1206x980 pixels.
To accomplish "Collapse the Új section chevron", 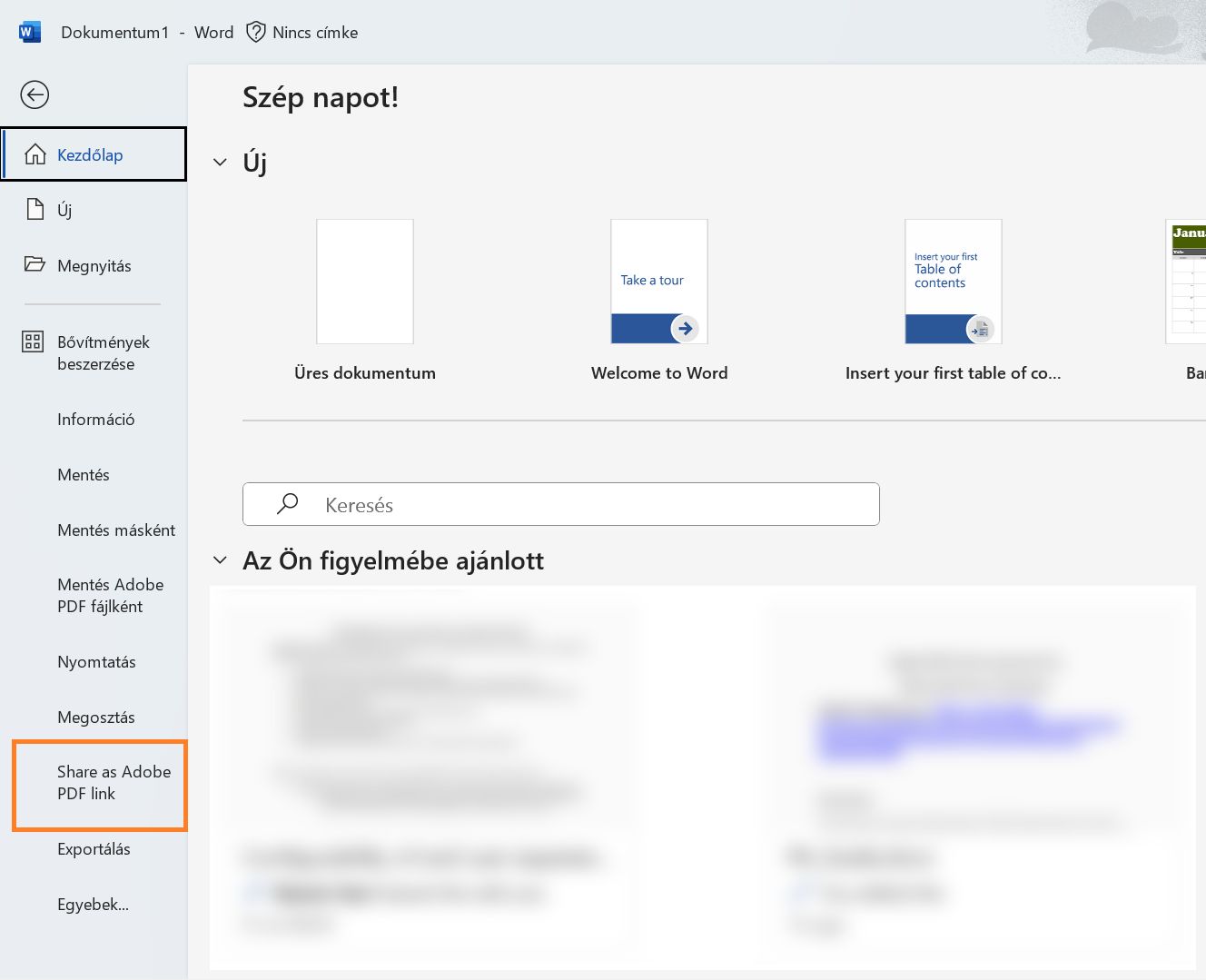I will (220, 162).
